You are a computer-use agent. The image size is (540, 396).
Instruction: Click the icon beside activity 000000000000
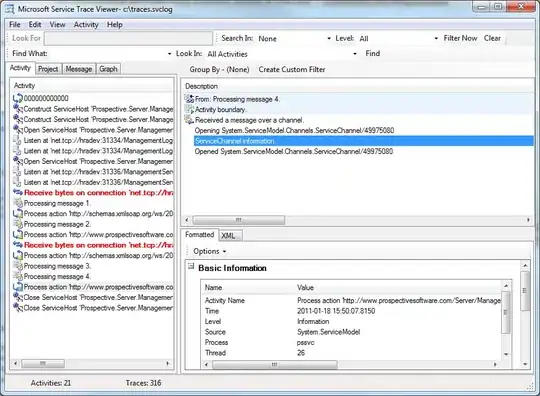coord(18,98)
